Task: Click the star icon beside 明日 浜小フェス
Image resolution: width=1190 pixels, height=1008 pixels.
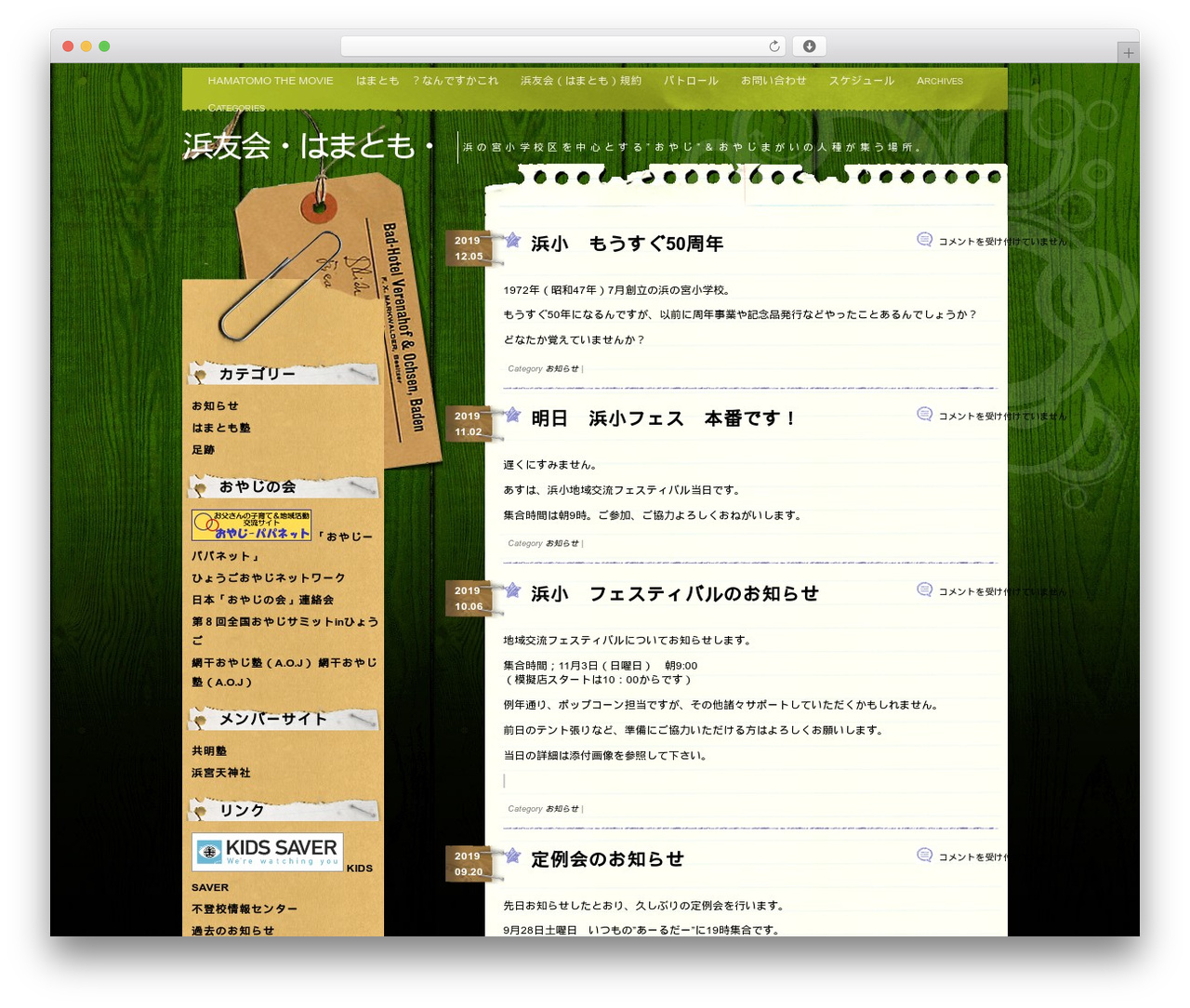Action: pos(512,415)
